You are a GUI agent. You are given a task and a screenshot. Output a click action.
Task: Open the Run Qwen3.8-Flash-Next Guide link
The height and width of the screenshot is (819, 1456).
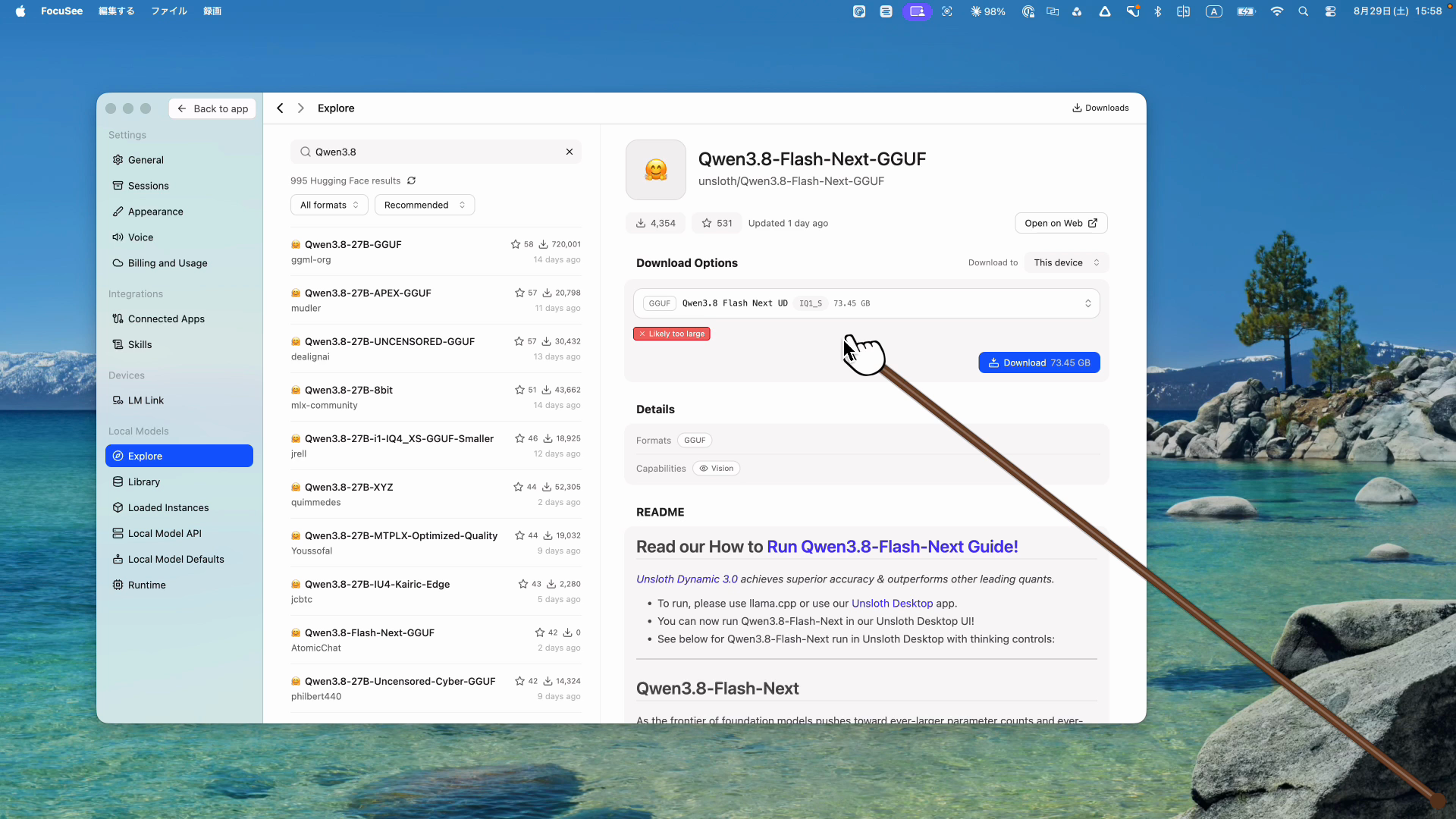pos(892,547)
